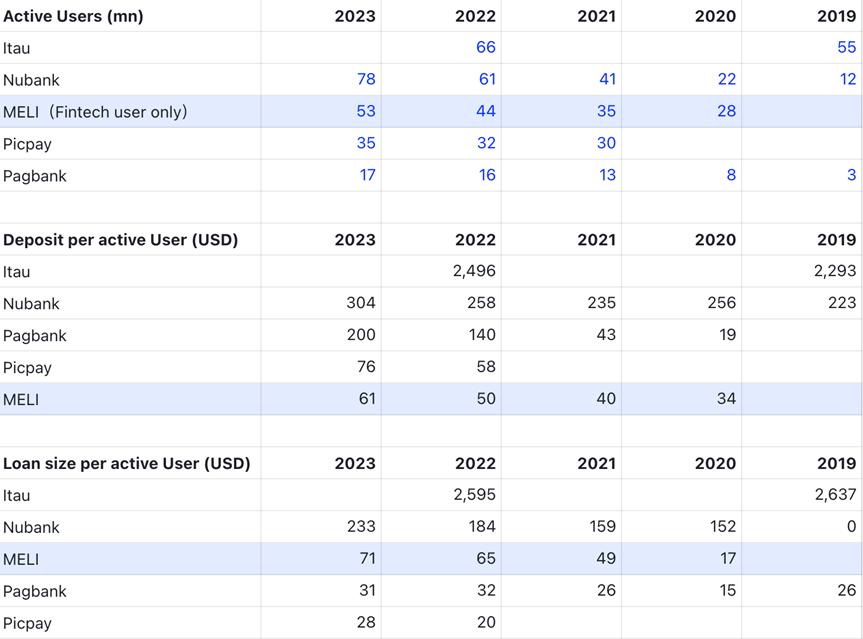Click MELI fintech 2023 users value 53

click(366, 111)
